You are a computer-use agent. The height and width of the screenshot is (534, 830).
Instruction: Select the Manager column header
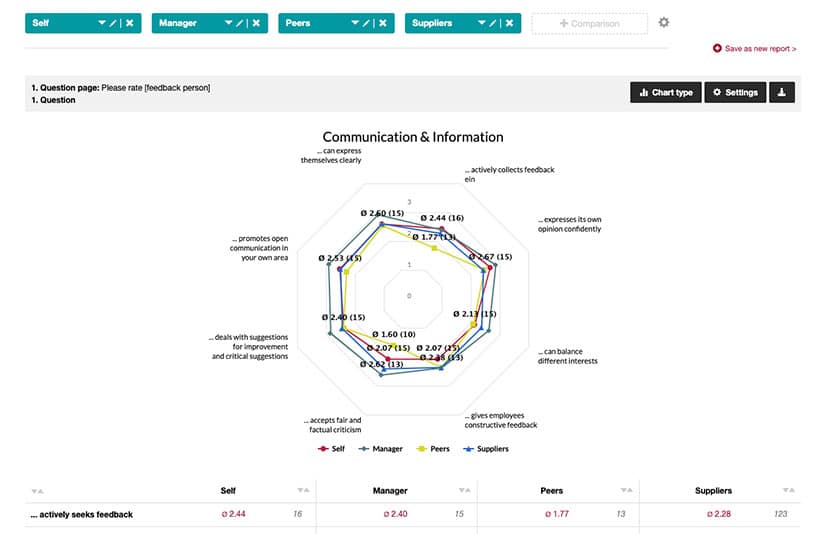click(x=390, y=491)
